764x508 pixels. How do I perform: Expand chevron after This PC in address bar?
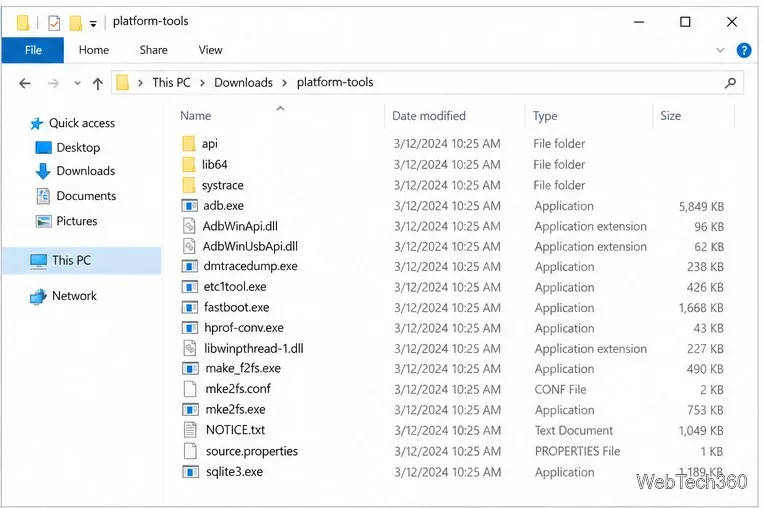202,83
